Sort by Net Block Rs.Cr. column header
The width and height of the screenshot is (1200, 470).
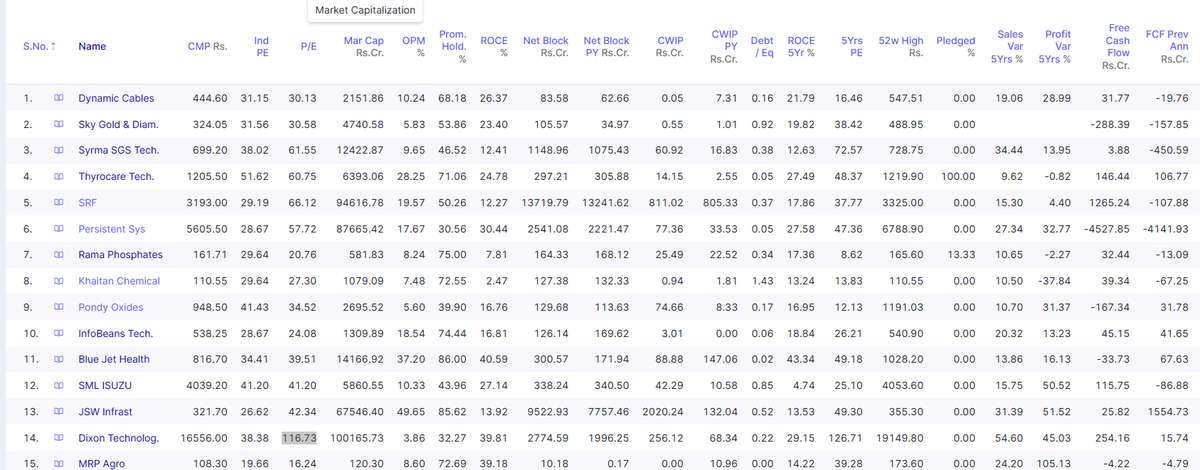[546, 46]
